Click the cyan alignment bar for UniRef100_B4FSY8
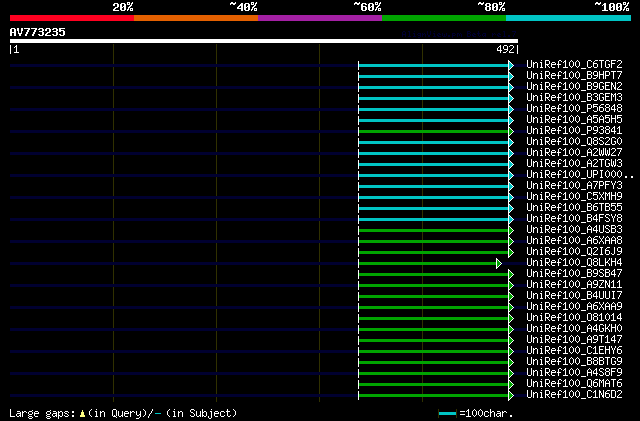This screenshot has height=421, width=640. coord(433,220)
